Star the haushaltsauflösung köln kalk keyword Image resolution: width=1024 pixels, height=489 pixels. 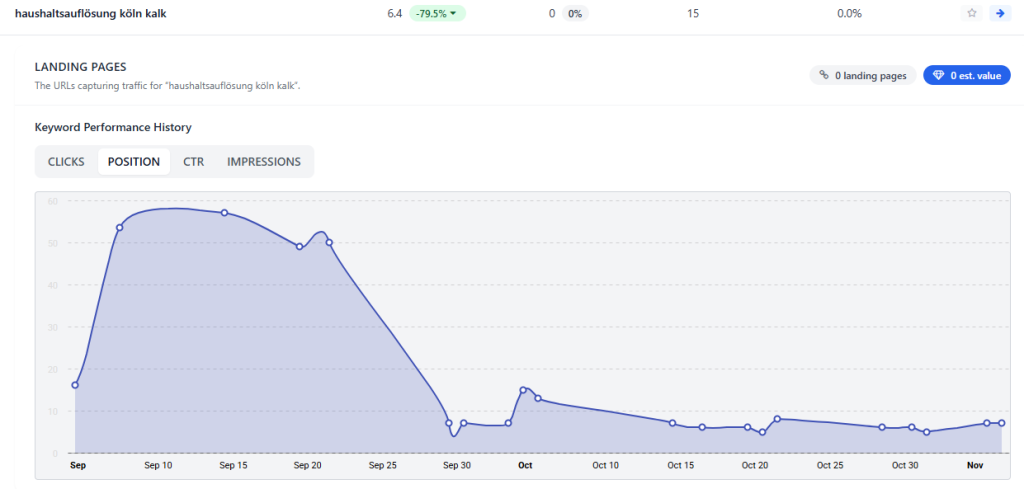click(972, 14)
